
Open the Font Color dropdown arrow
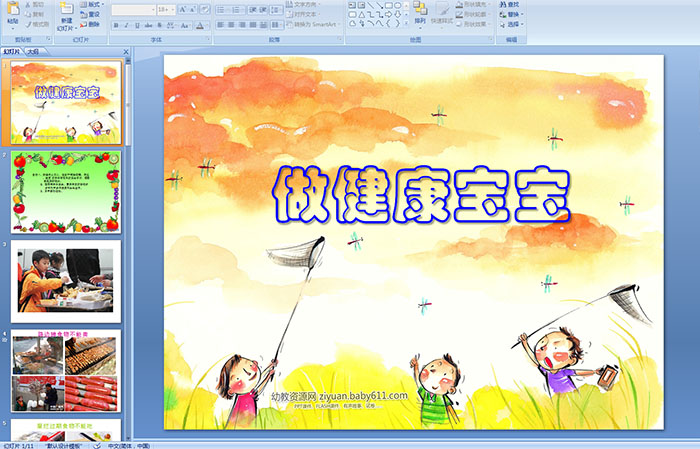[207, 25]
